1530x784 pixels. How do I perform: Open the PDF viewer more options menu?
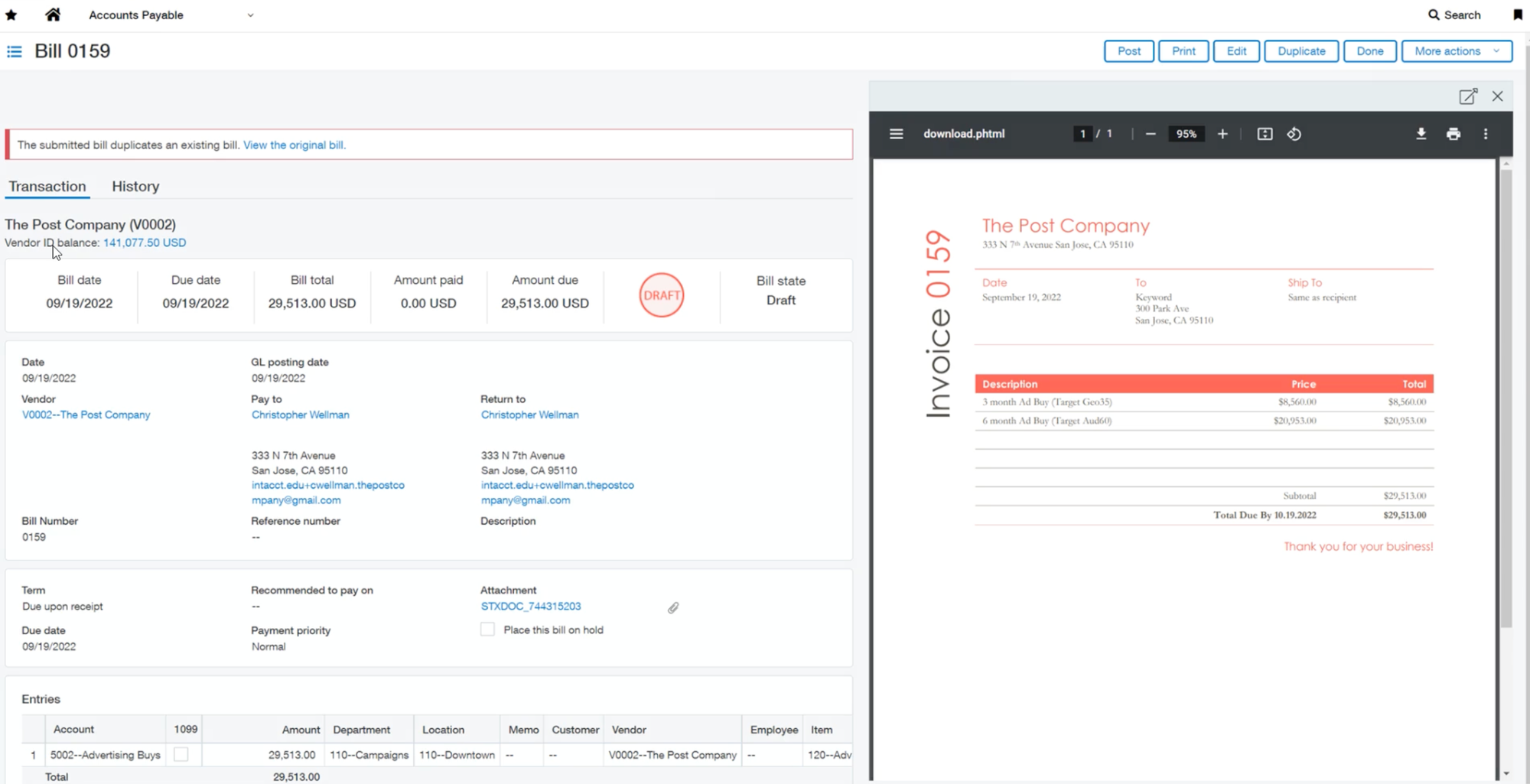click(x=1486, y=134)
